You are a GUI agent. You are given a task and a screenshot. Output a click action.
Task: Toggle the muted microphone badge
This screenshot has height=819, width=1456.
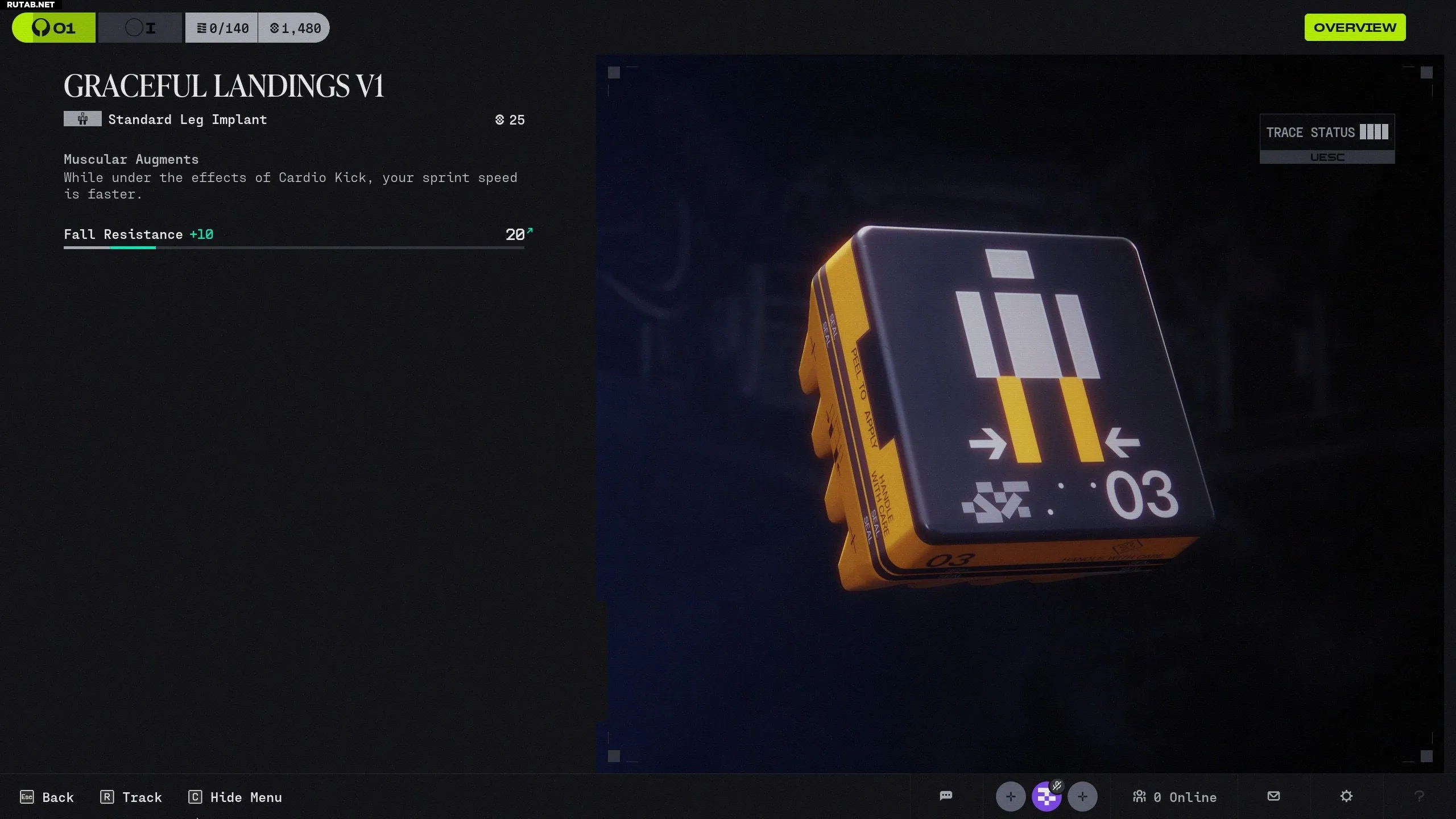click(1057, 786)
